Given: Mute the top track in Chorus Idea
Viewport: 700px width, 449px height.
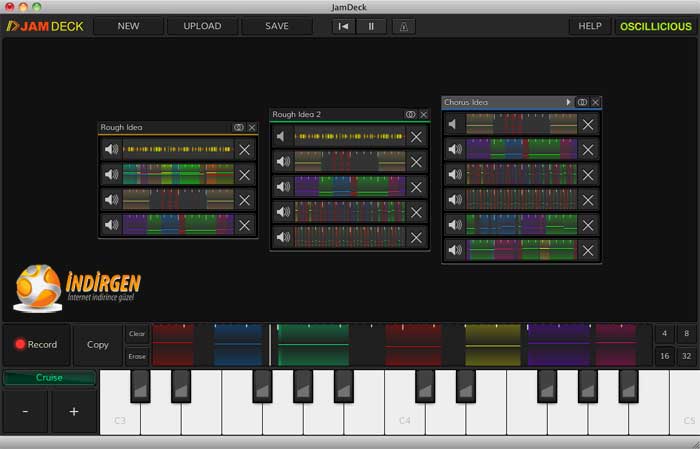Looking at the screenshot, I should coord(454,124).
